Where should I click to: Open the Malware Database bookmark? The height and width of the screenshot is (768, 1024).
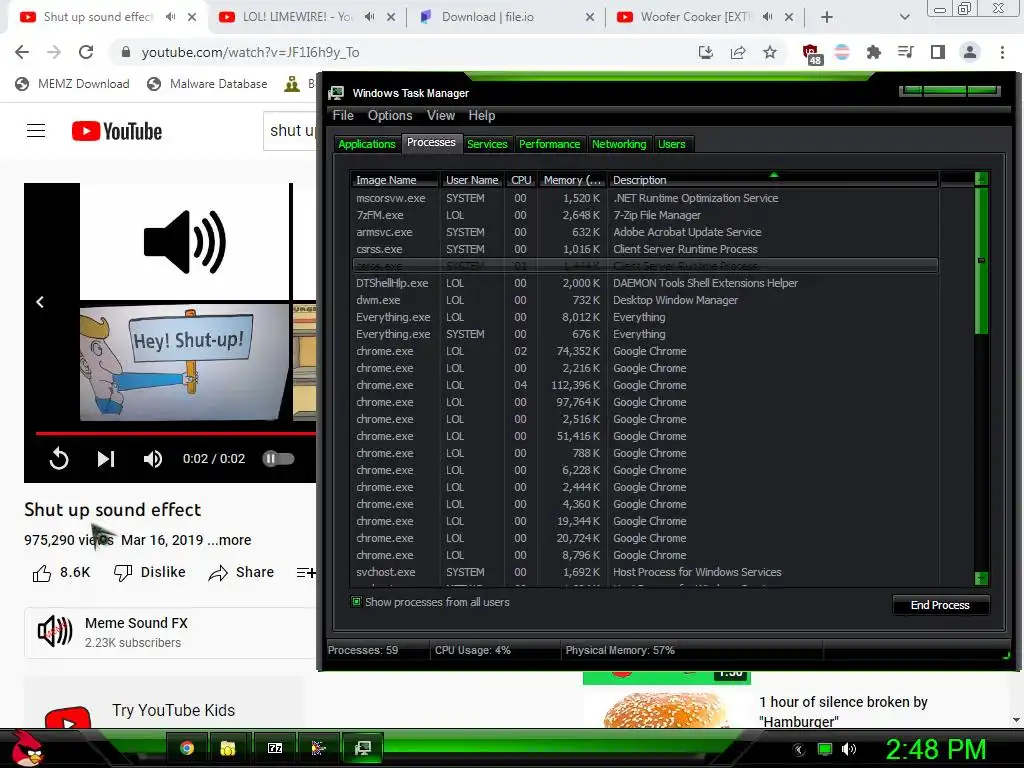tap(208, 84)
